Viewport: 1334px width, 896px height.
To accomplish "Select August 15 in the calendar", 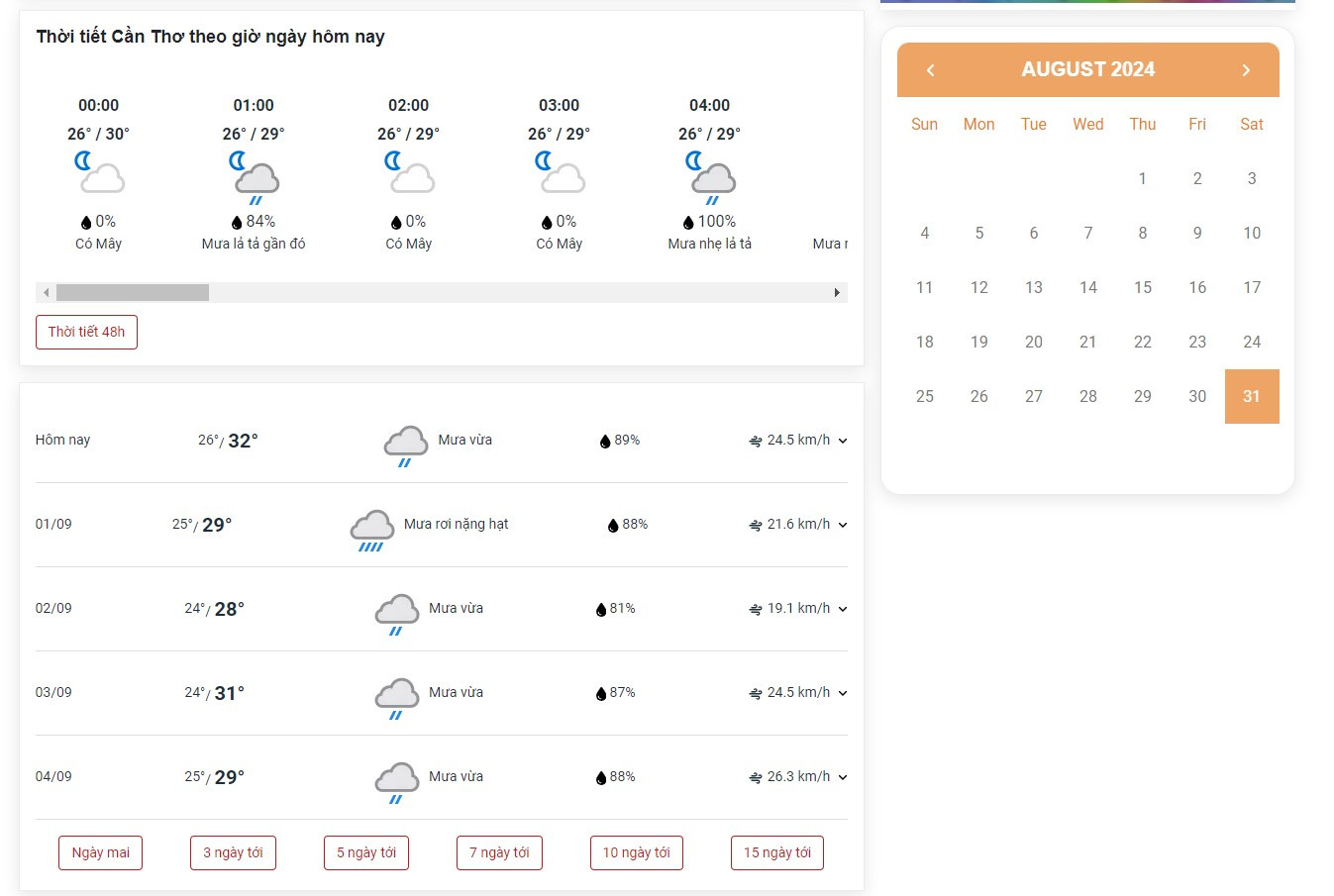I will [1143, 287].
